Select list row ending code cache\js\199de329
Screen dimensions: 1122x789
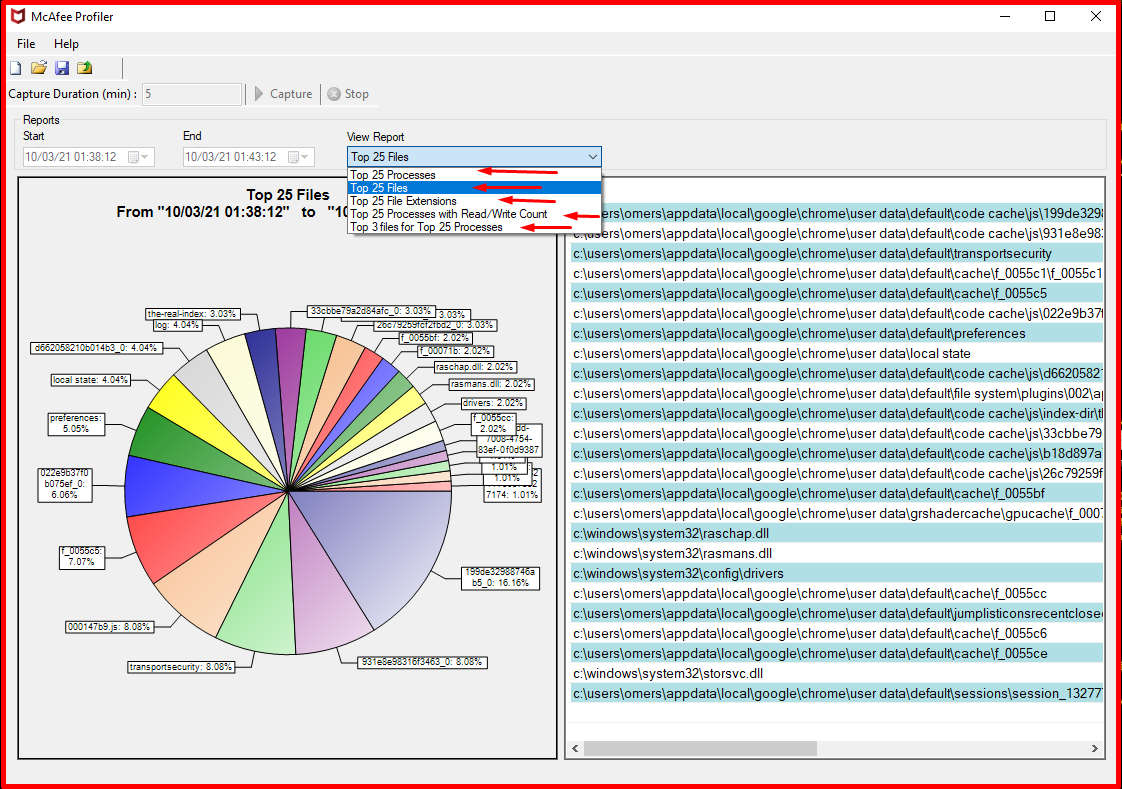click(x=836, y=213)
